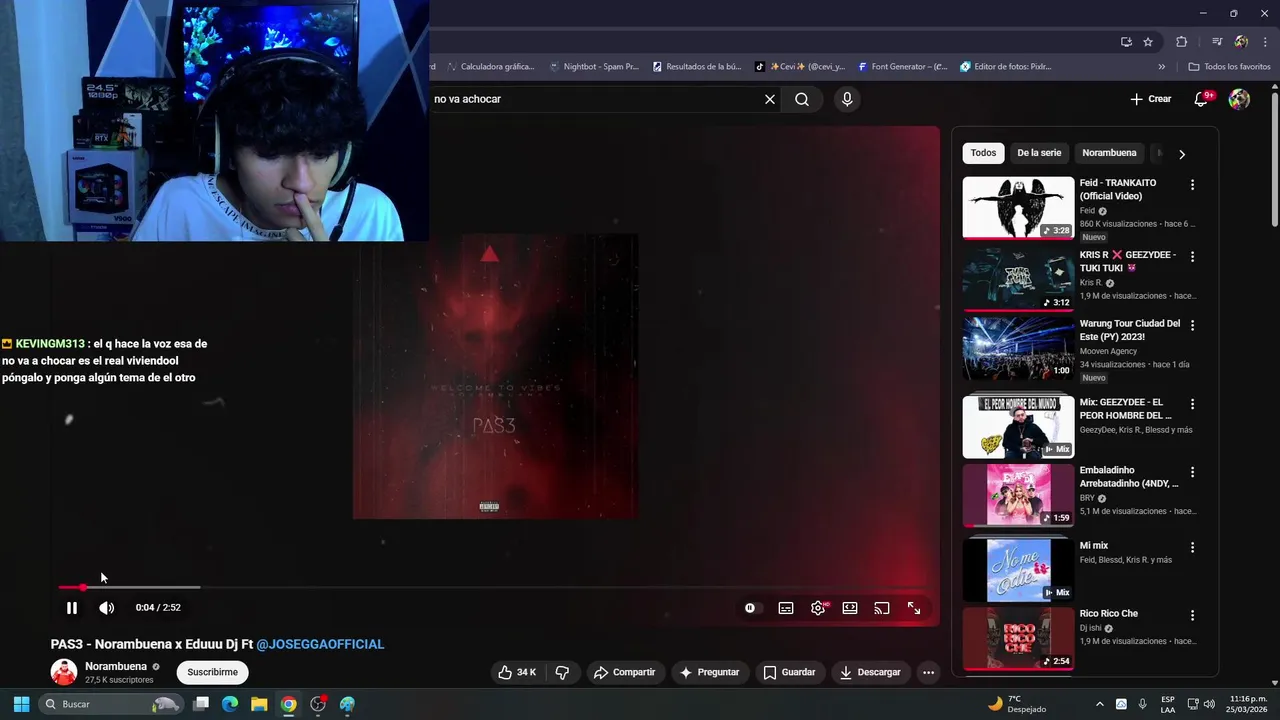Select the De la serie chip
This screenshot has width=1280, height=720.
pos(1039,153)
